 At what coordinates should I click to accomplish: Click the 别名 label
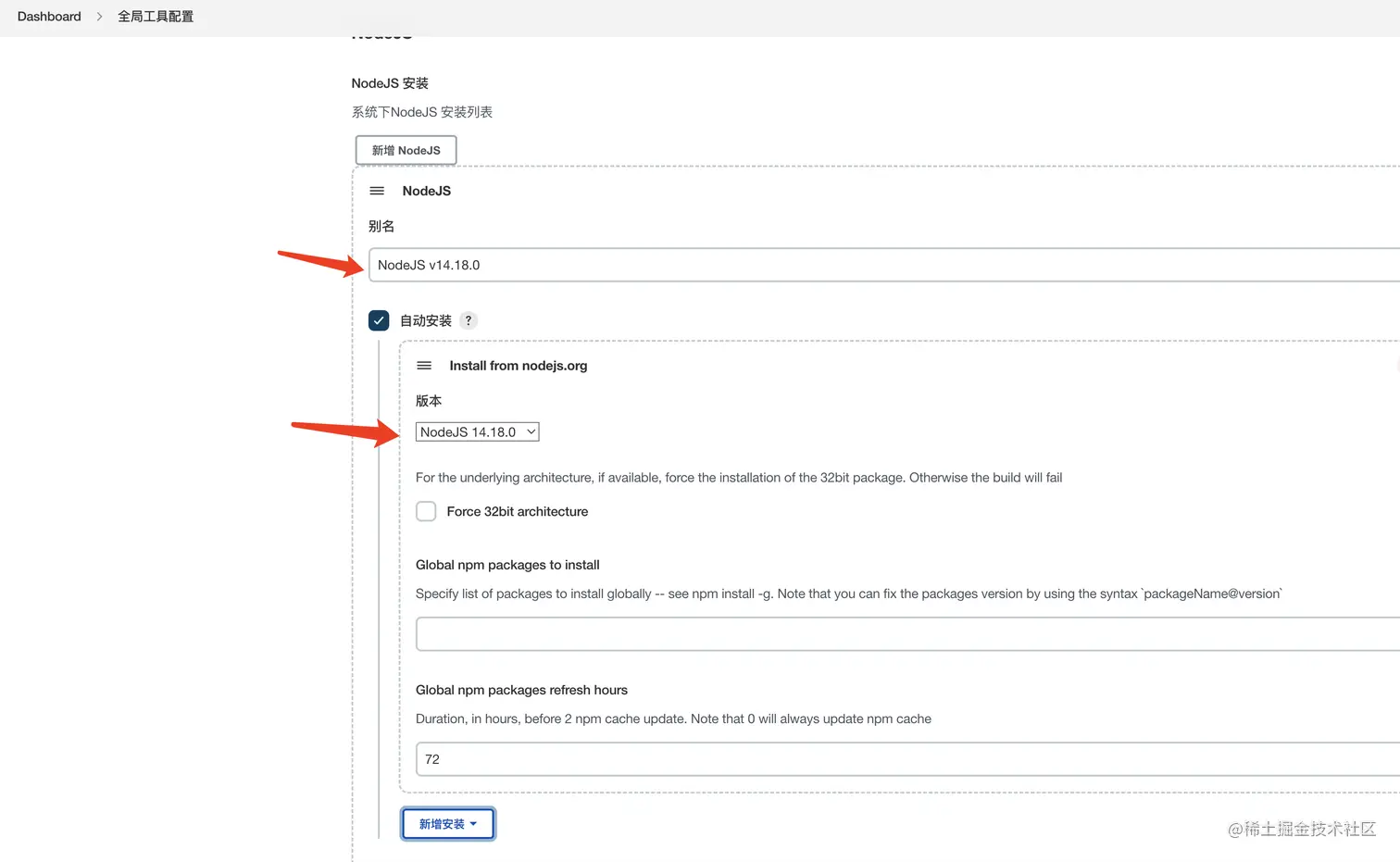[x=381, y=226]
